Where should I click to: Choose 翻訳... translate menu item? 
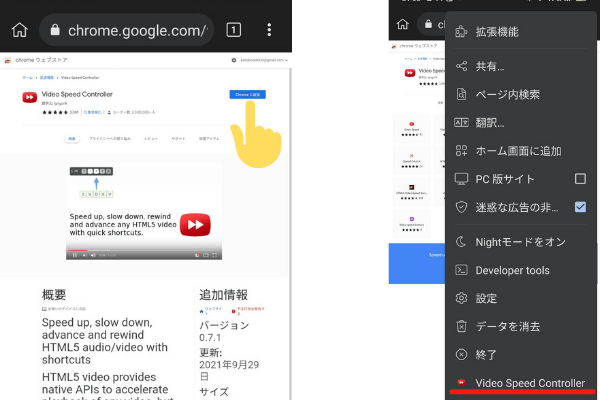pyautogui.click(x=520, y=122)
